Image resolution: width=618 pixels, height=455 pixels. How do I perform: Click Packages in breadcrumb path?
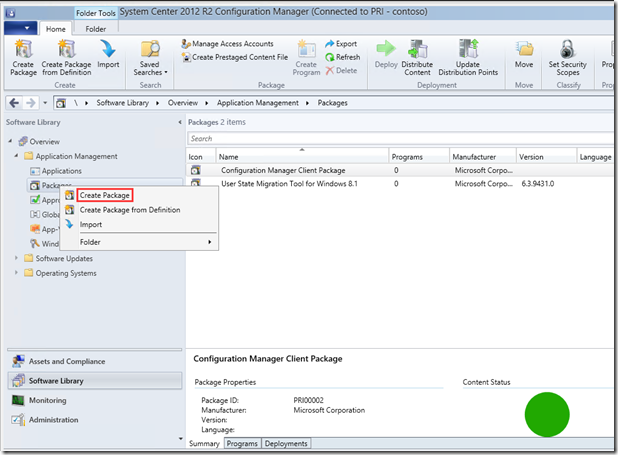pyautogui.click(x=333, y=103)
